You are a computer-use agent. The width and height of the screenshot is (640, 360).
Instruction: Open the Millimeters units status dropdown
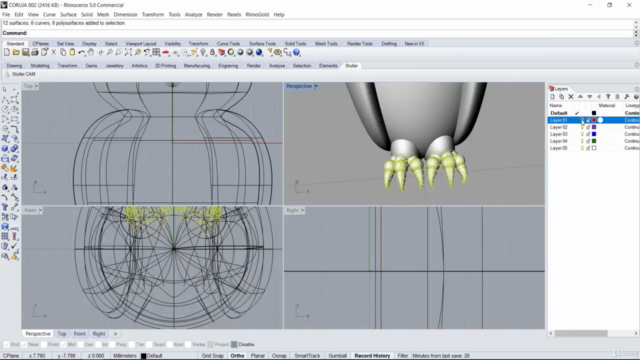(x=125, y=356)
